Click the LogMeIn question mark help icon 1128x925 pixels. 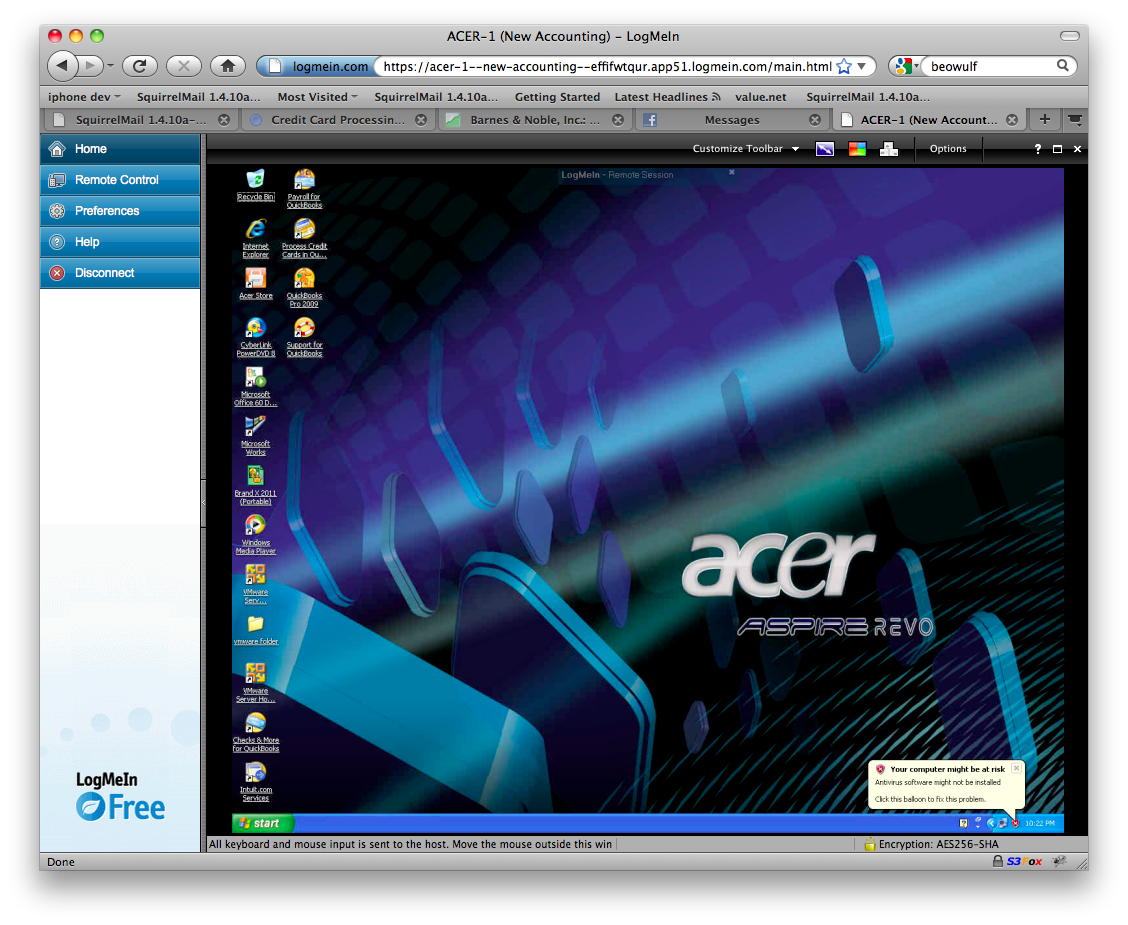1037,149
